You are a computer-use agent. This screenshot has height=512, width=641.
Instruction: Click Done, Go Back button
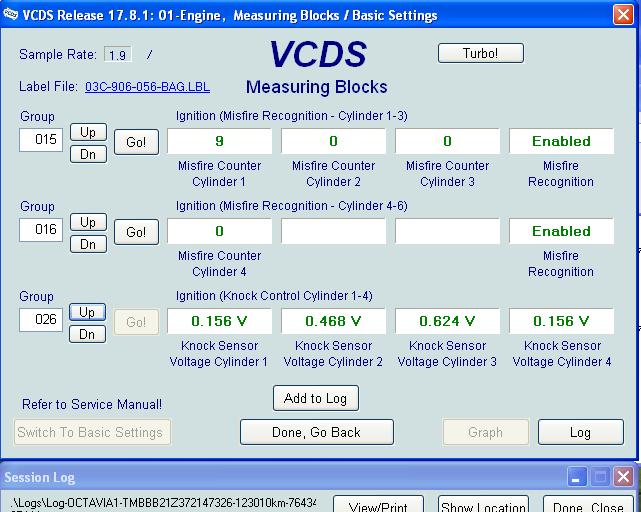click(x=317, y=432)
